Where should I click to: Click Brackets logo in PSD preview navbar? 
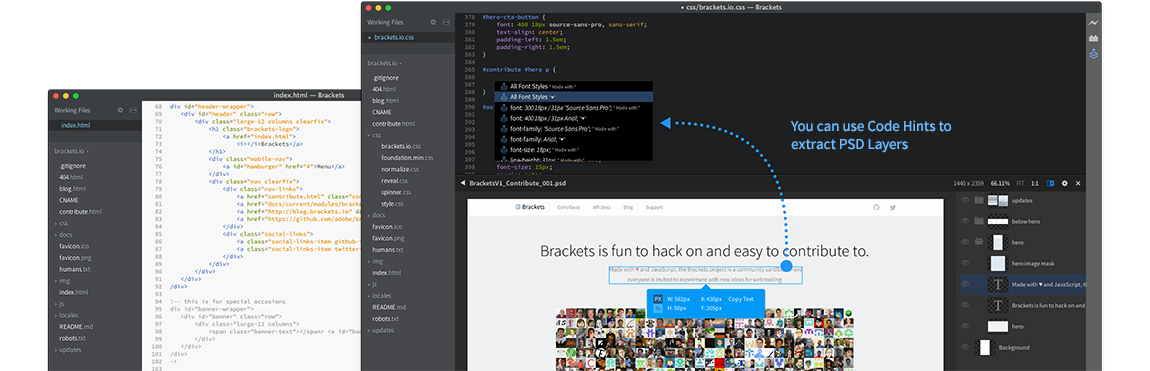[530, 207]
